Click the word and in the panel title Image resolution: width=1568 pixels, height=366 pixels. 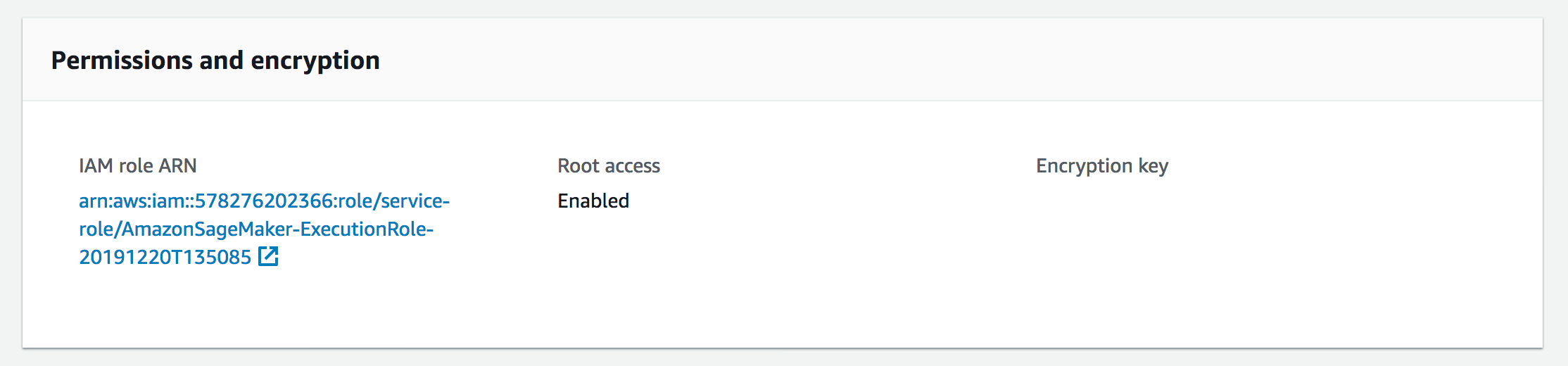[x=222, y=61]
